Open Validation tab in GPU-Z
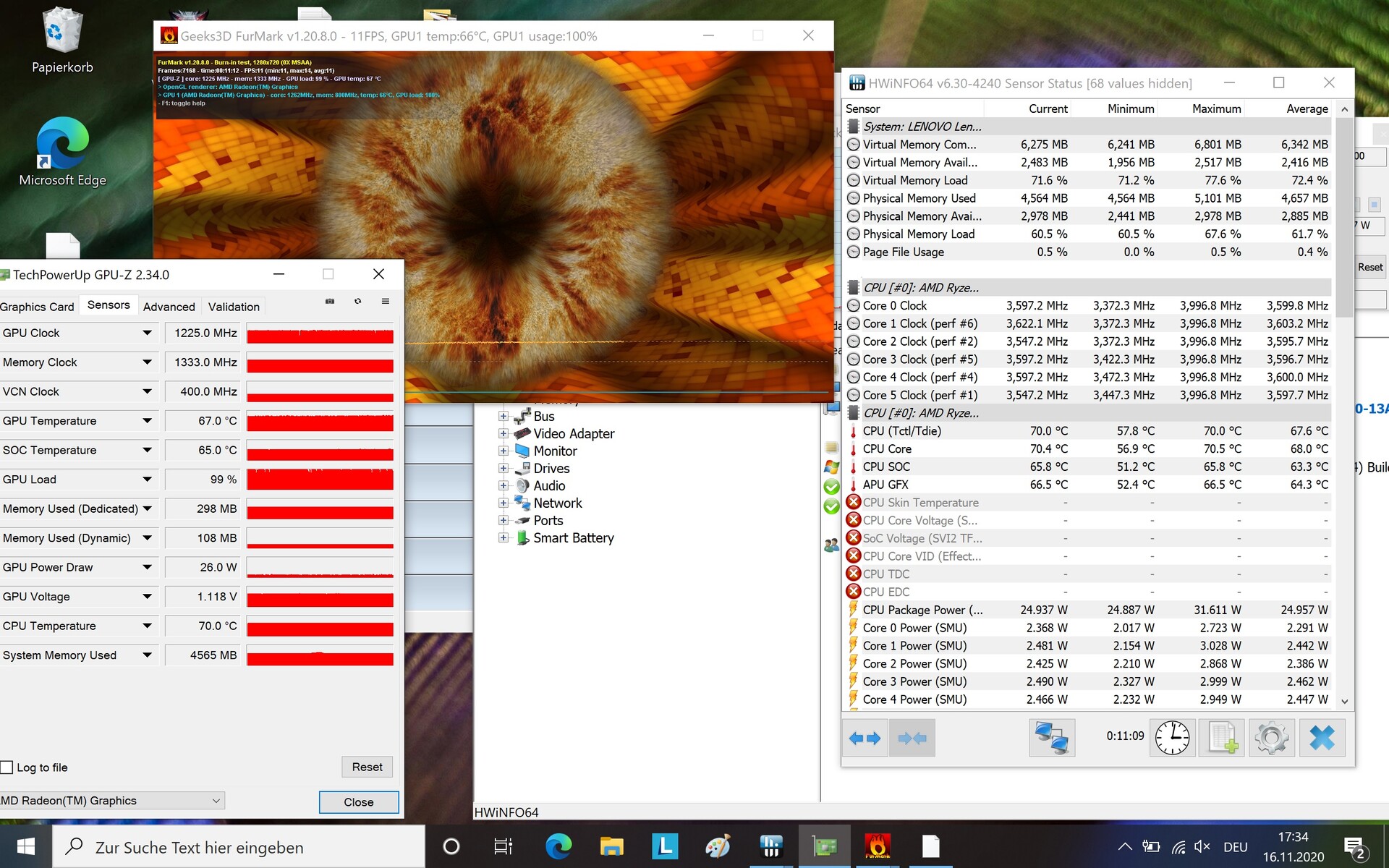The height and width of the screenshot is (868, 1389). [234, 307]
